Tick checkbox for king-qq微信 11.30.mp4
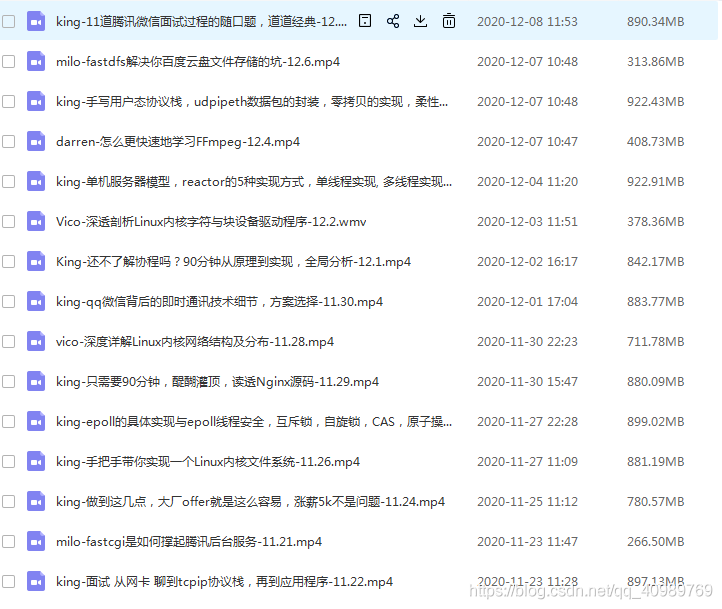Image resolution: width=722 pixels, height=609 pixels. click(8, 302)
